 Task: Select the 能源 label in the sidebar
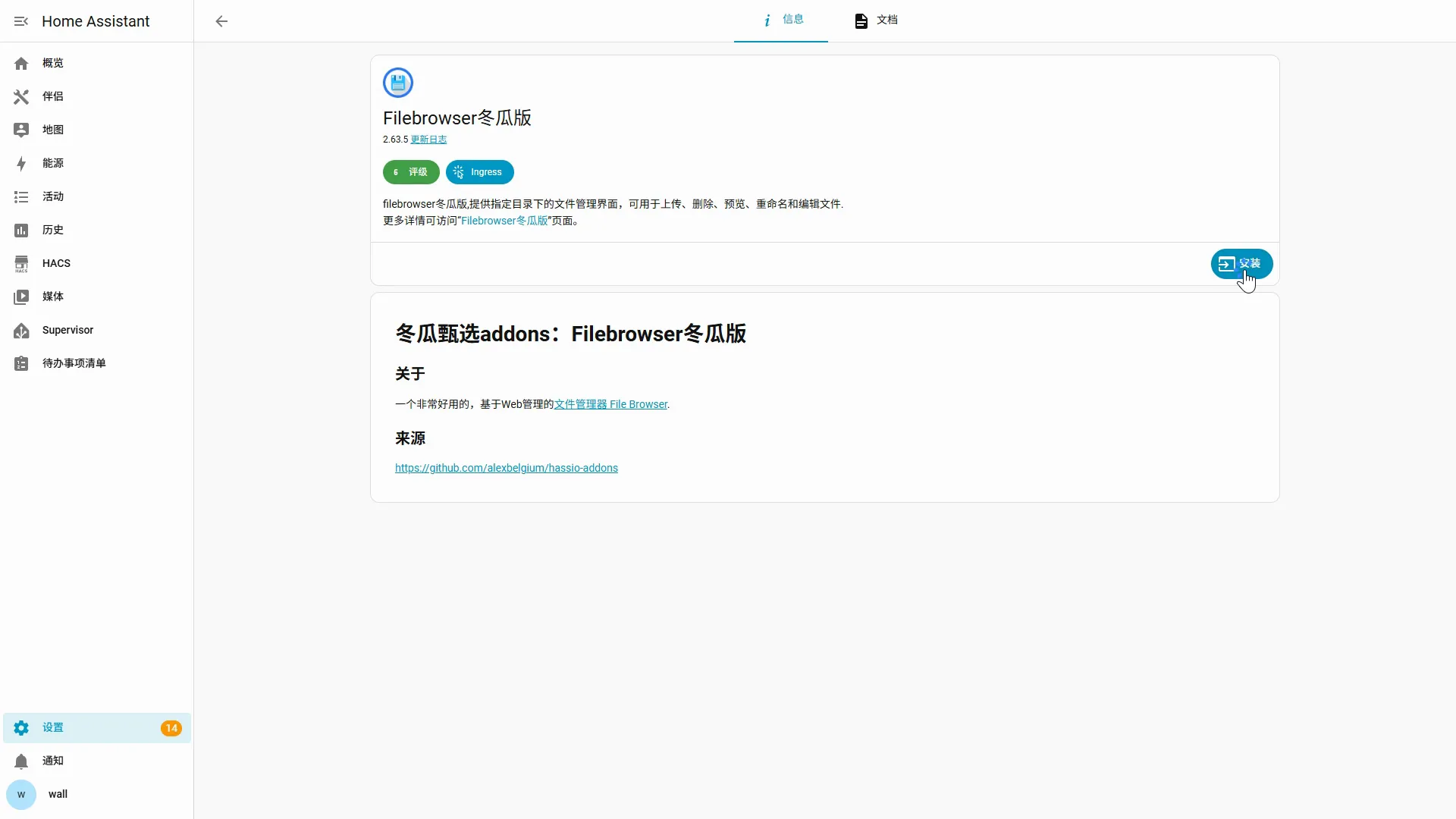click(53, 163)
